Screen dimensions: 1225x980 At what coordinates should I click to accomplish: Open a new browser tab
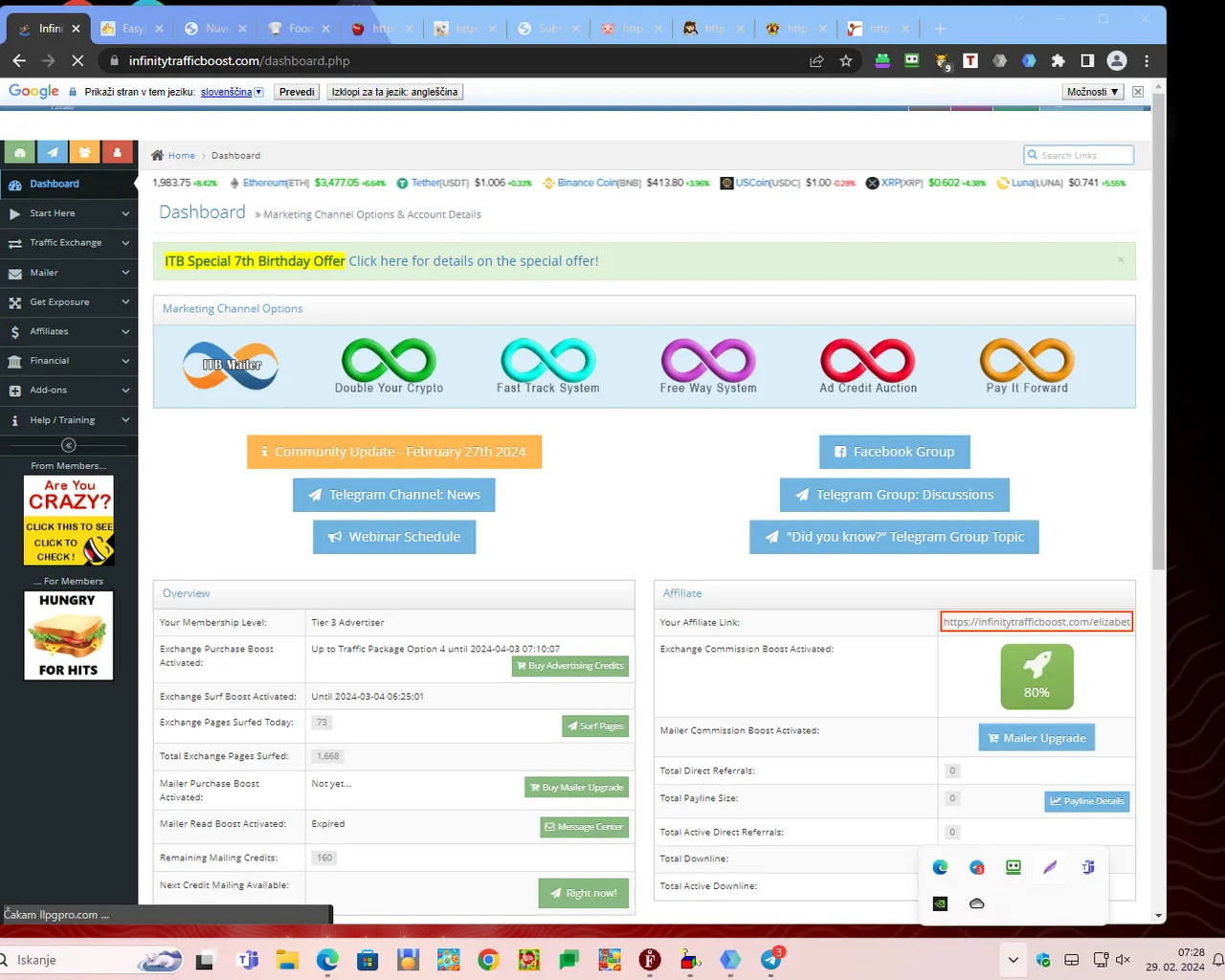coord(940,29)
